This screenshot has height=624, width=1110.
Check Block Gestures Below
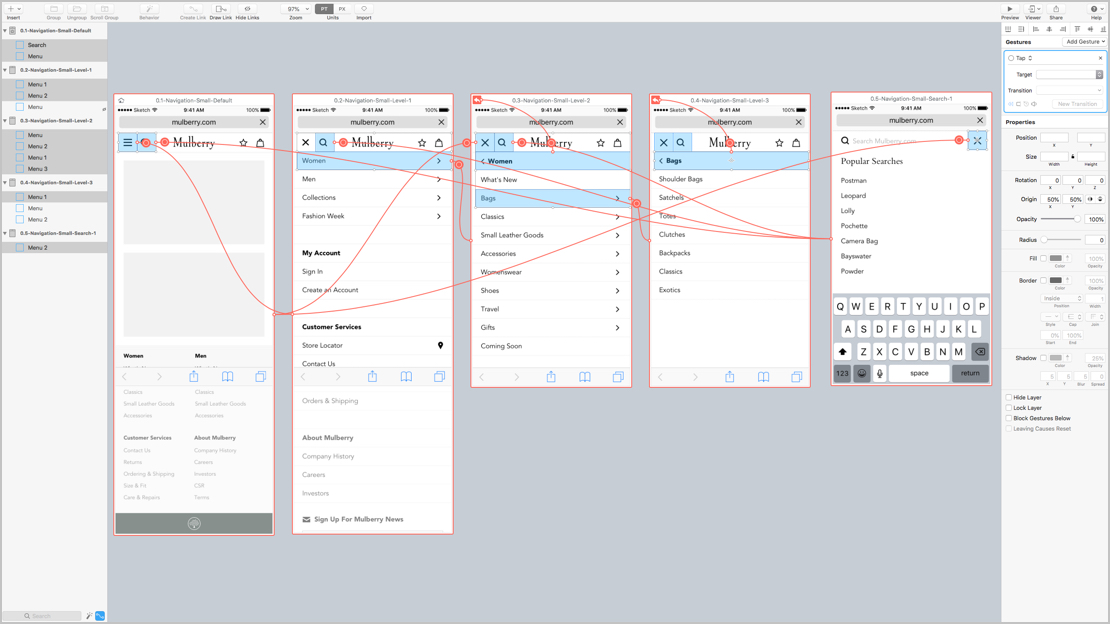coord(1009,419)
